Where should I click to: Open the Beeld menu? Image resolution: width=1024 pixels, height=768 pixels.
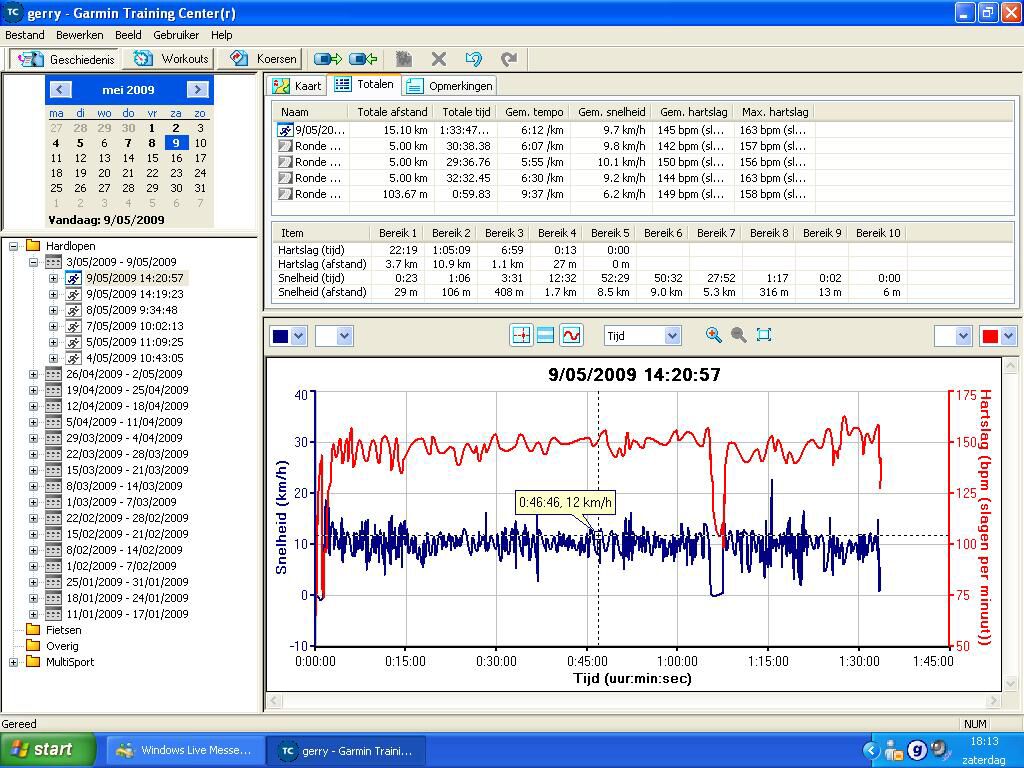[128, 35]
